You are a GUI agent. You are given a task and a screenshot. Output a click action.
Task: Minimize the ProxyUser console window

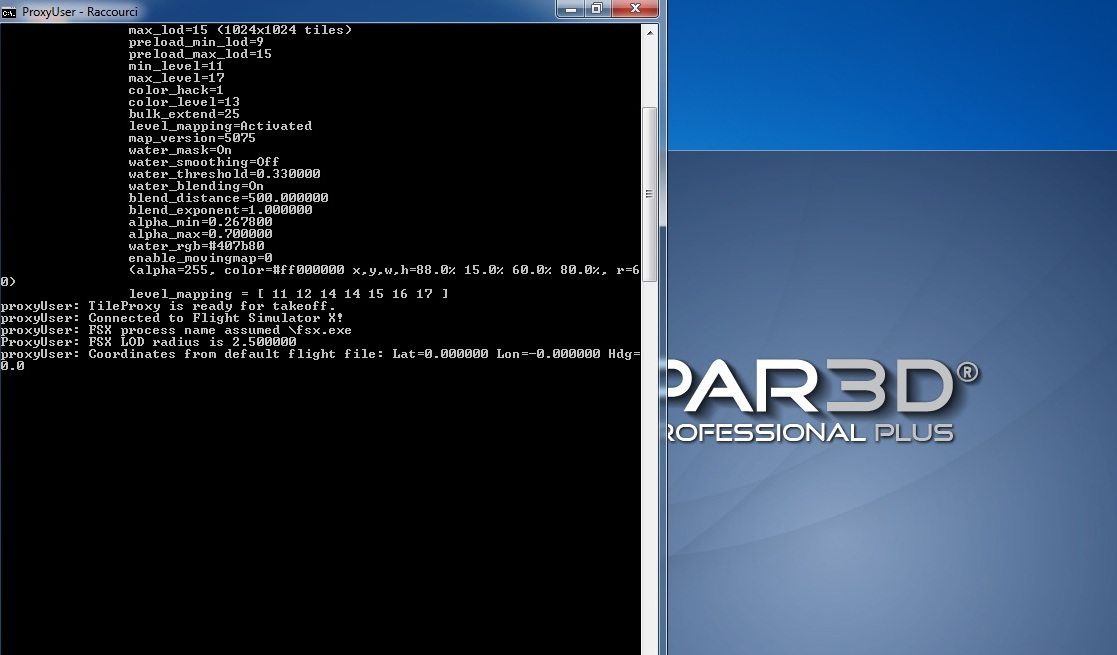tap(571, 9)
